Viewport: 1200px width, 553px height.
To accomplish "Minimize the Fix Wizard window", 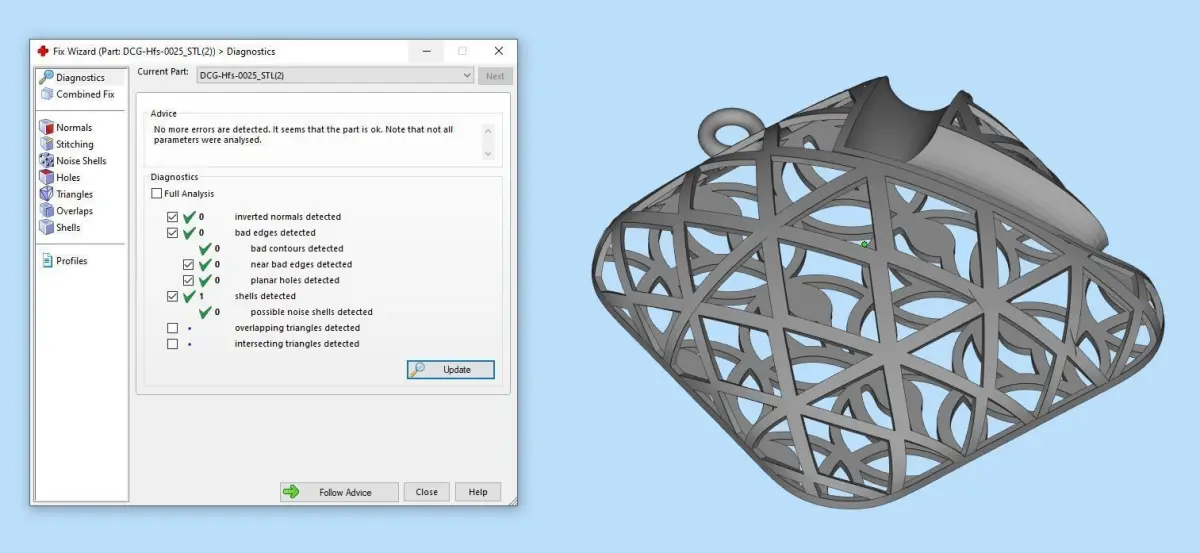I will (x=425, y=51).
